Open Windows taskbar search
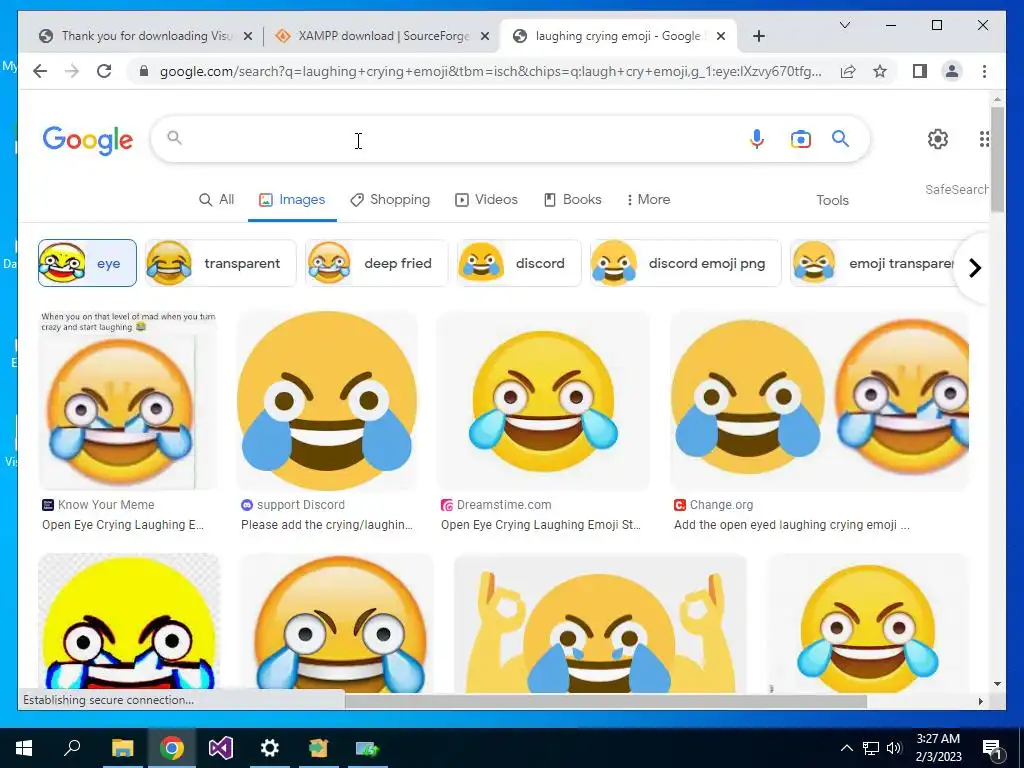Image resolution: width=1024 pixels, height=768 pixels. (x=72, y=748)
